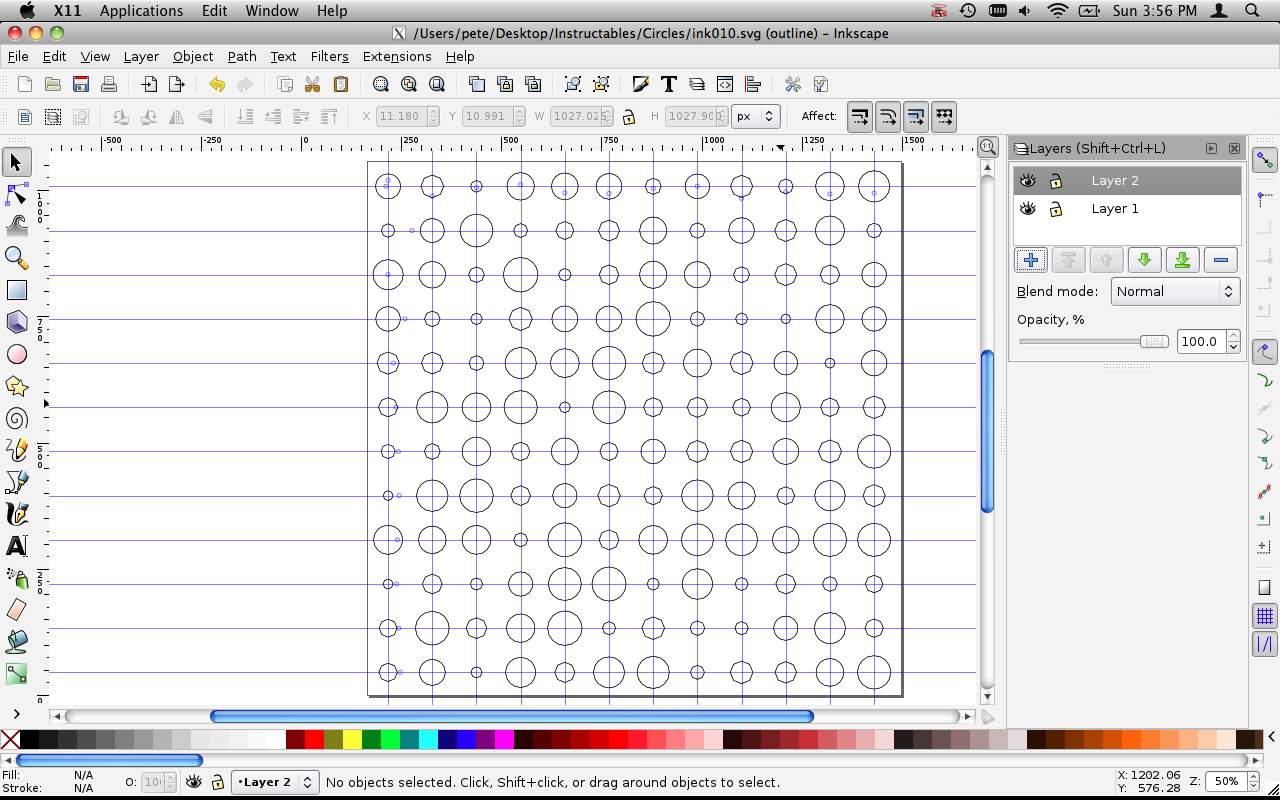Viewport: 1280px width, 800px height.
Task: Toggle lock on Layer 2
Action: tap(1055, 181)
